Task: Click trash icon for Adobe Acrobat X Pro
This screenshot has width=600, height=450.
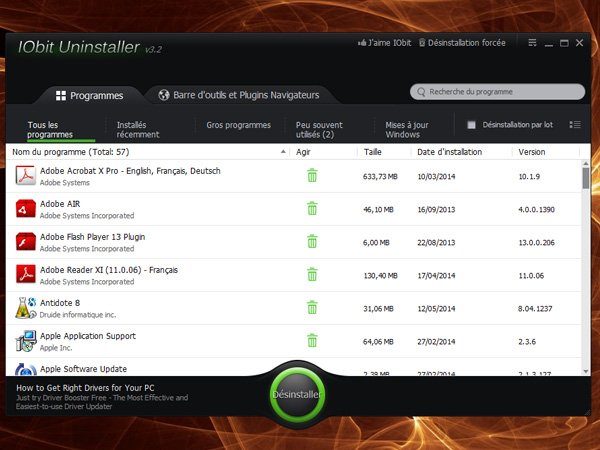Action: (x=312, y=176)
